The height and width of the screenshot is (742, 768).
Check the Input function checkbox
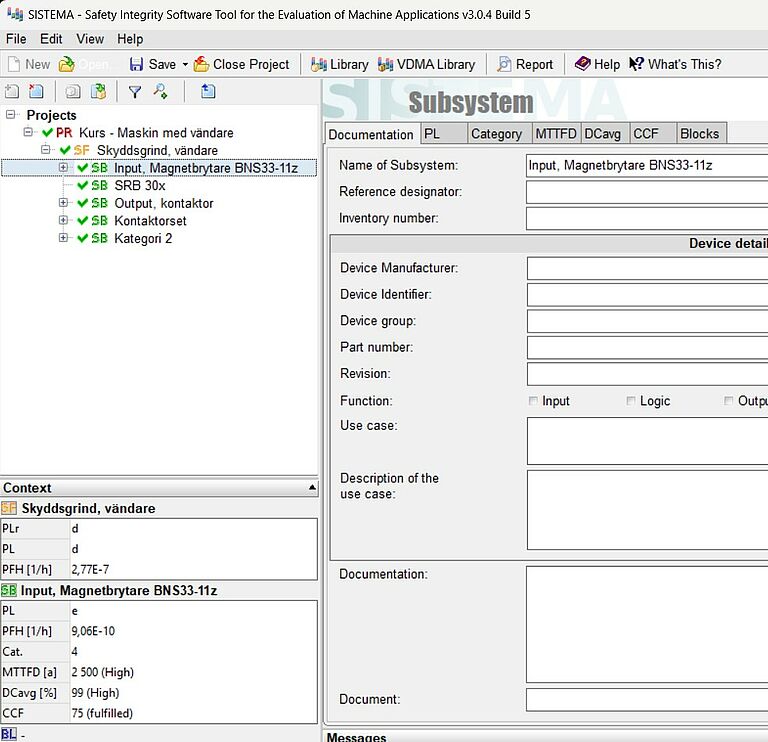(x=533, y=401)
